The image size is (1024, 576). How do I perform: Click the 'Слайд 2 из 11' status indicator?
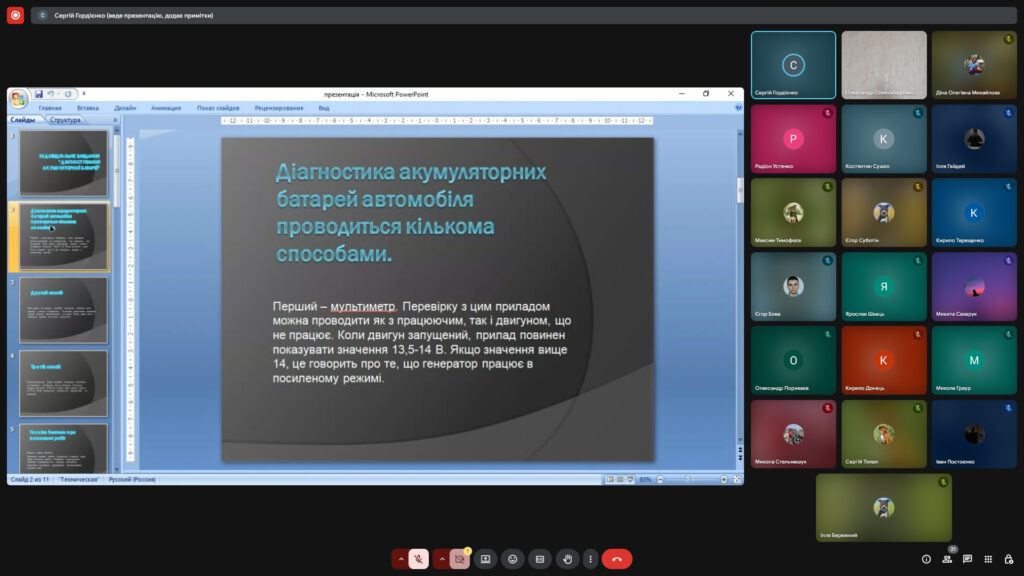30,479
